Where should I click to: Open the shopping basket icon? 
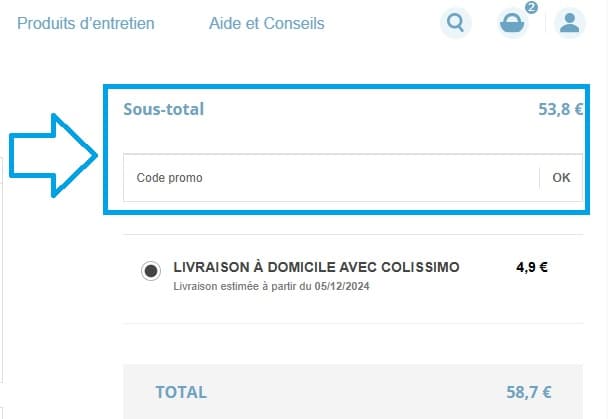coord(513,23)
